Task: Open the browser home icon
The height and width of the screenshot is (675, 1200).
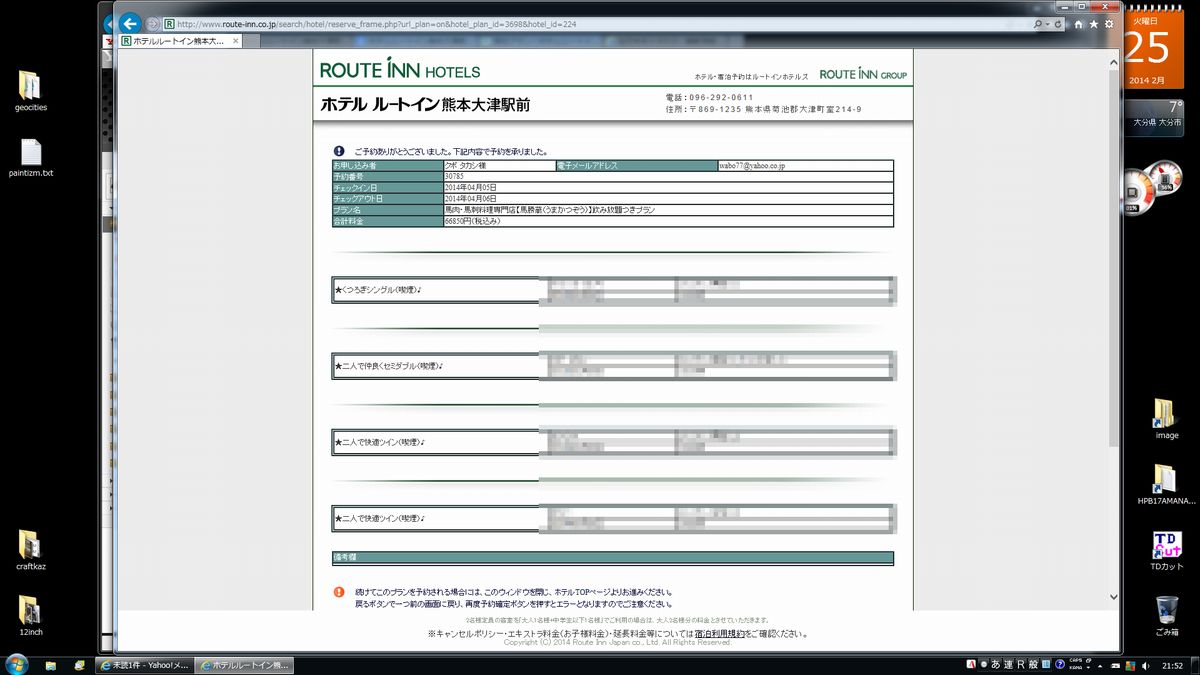Action: 1079,23
